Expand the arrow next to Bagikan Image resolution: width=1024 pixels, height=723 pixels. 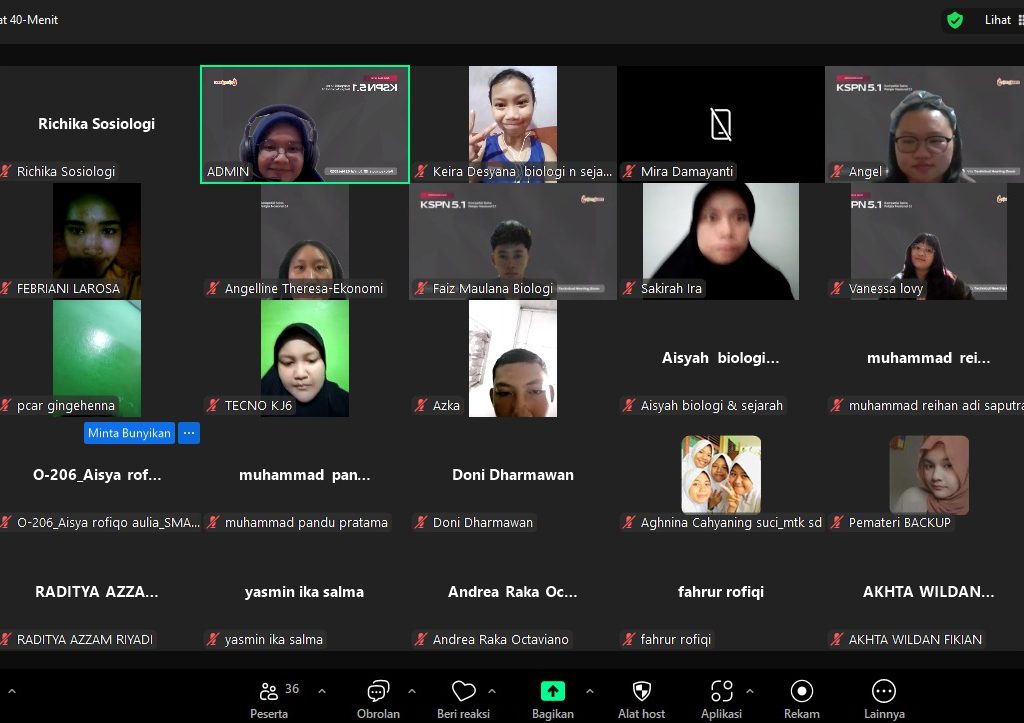click(x=589, y=691)
